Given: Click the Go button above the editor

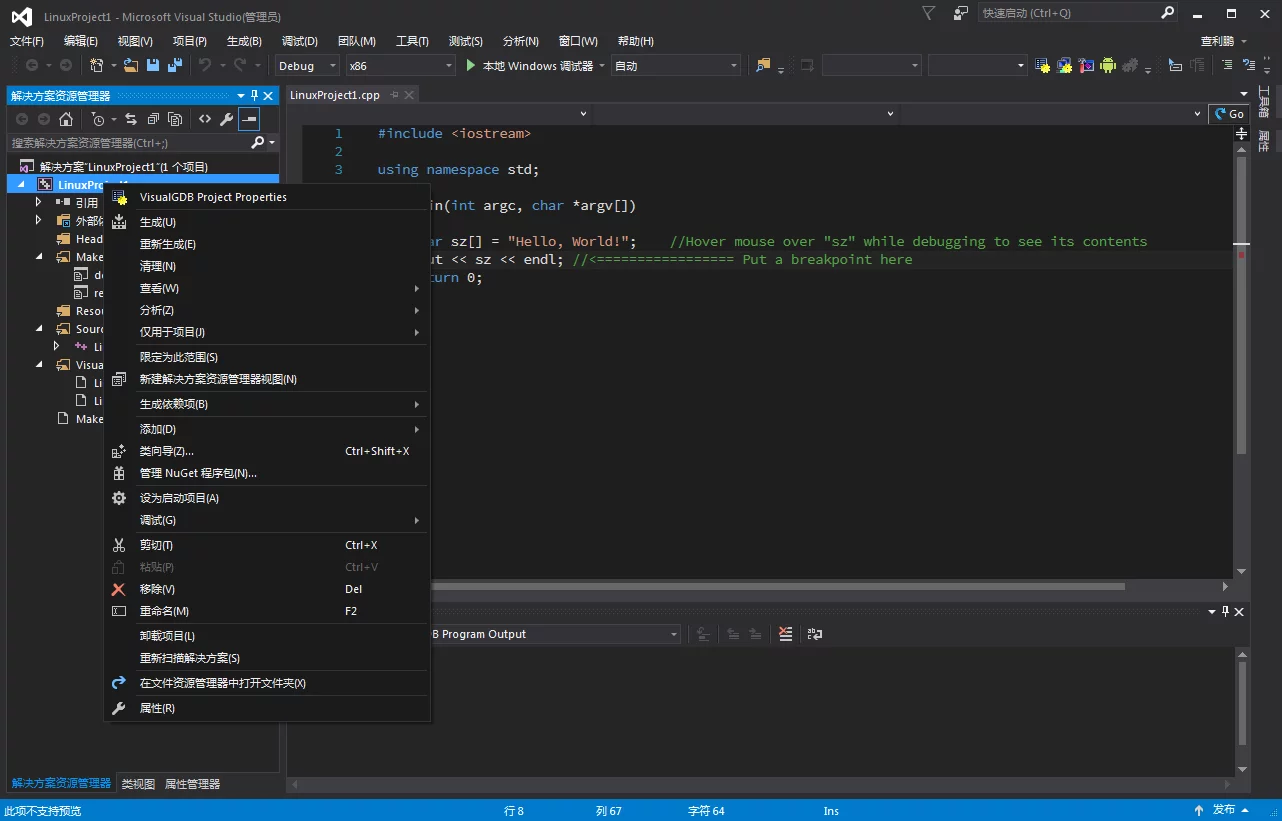Looking at the screenshot, I should pos(1229,114).
